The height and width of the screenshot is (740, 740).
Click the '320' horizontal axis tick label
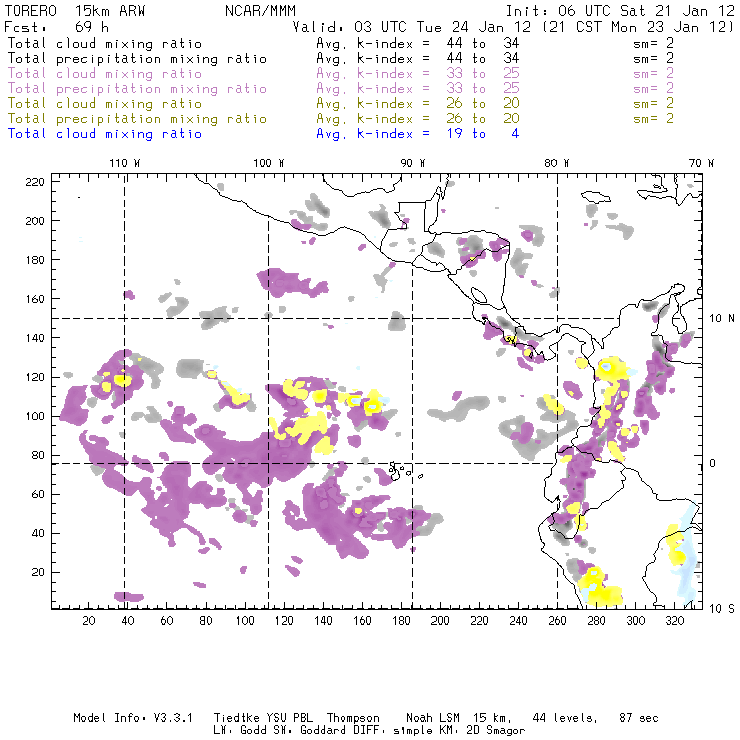coord(675,621)
